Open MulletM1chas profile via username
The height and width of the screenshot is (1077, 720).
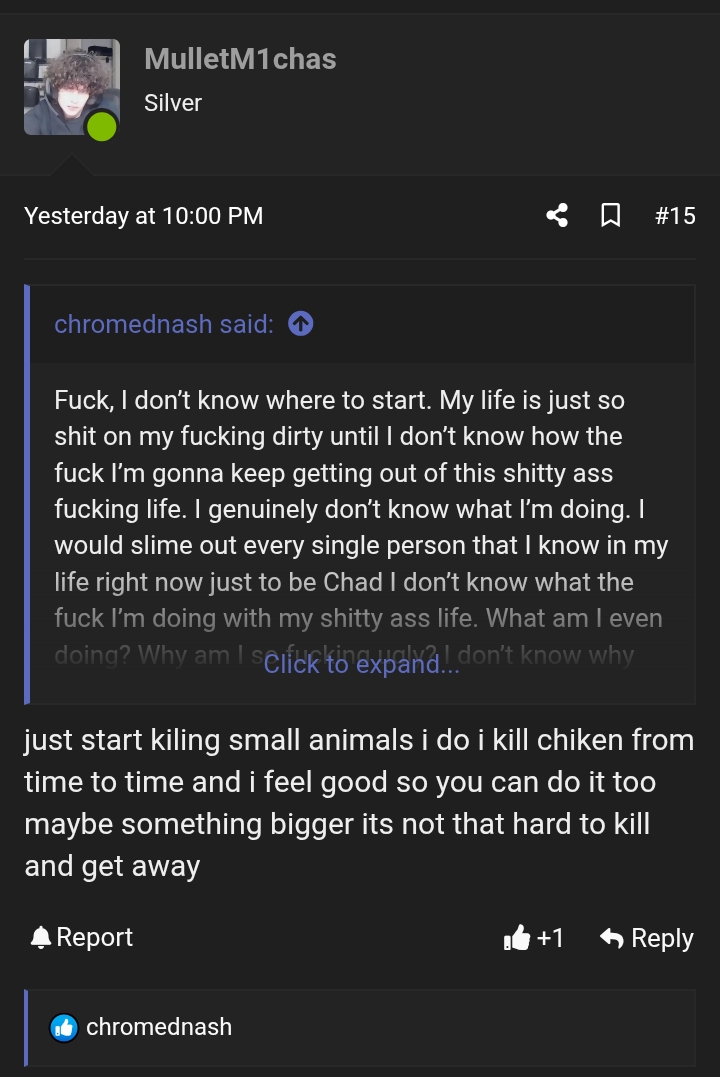240,59
